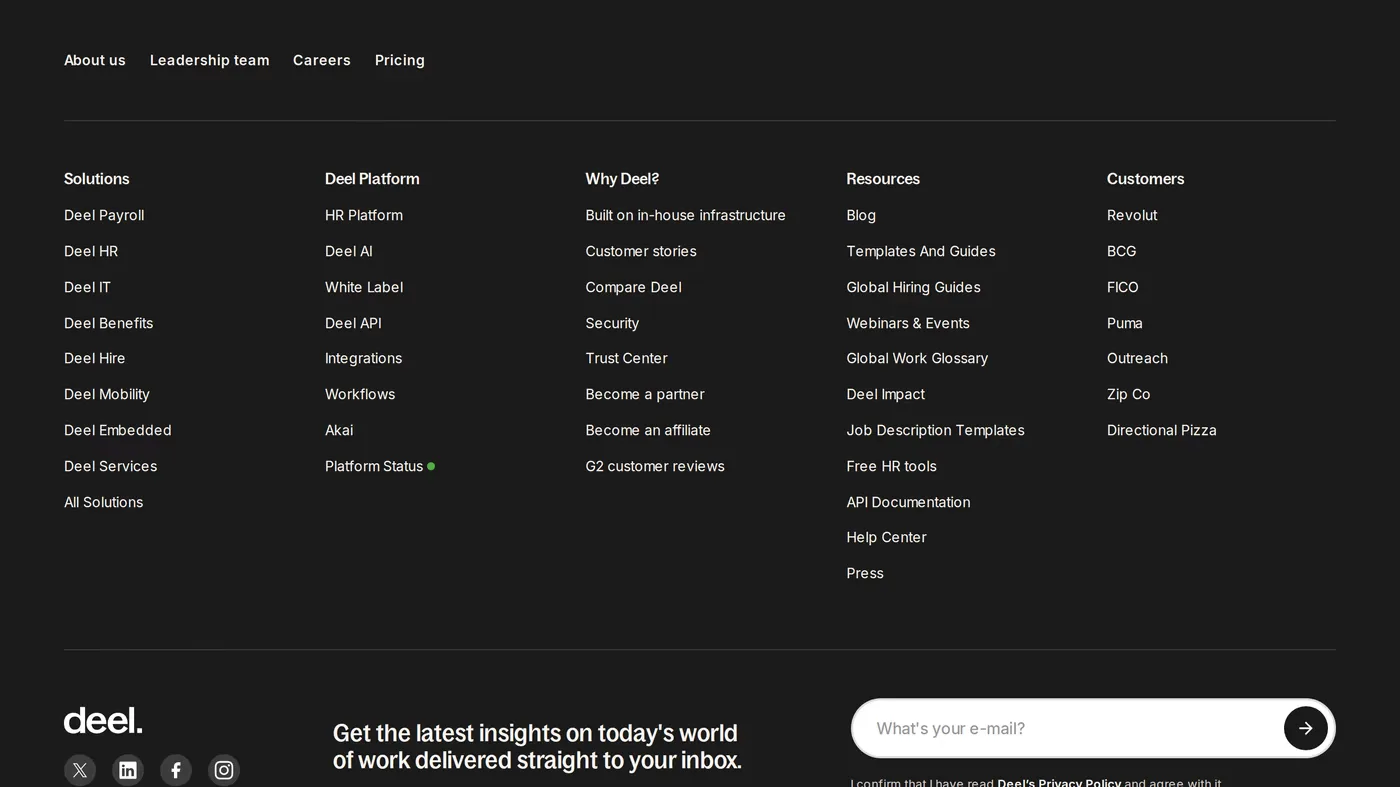Image resolution: width=1400 pixels, height=787 pixels.
Task: Open Puma customer link
Action: pyautogui.click(x=1125, y=323)
